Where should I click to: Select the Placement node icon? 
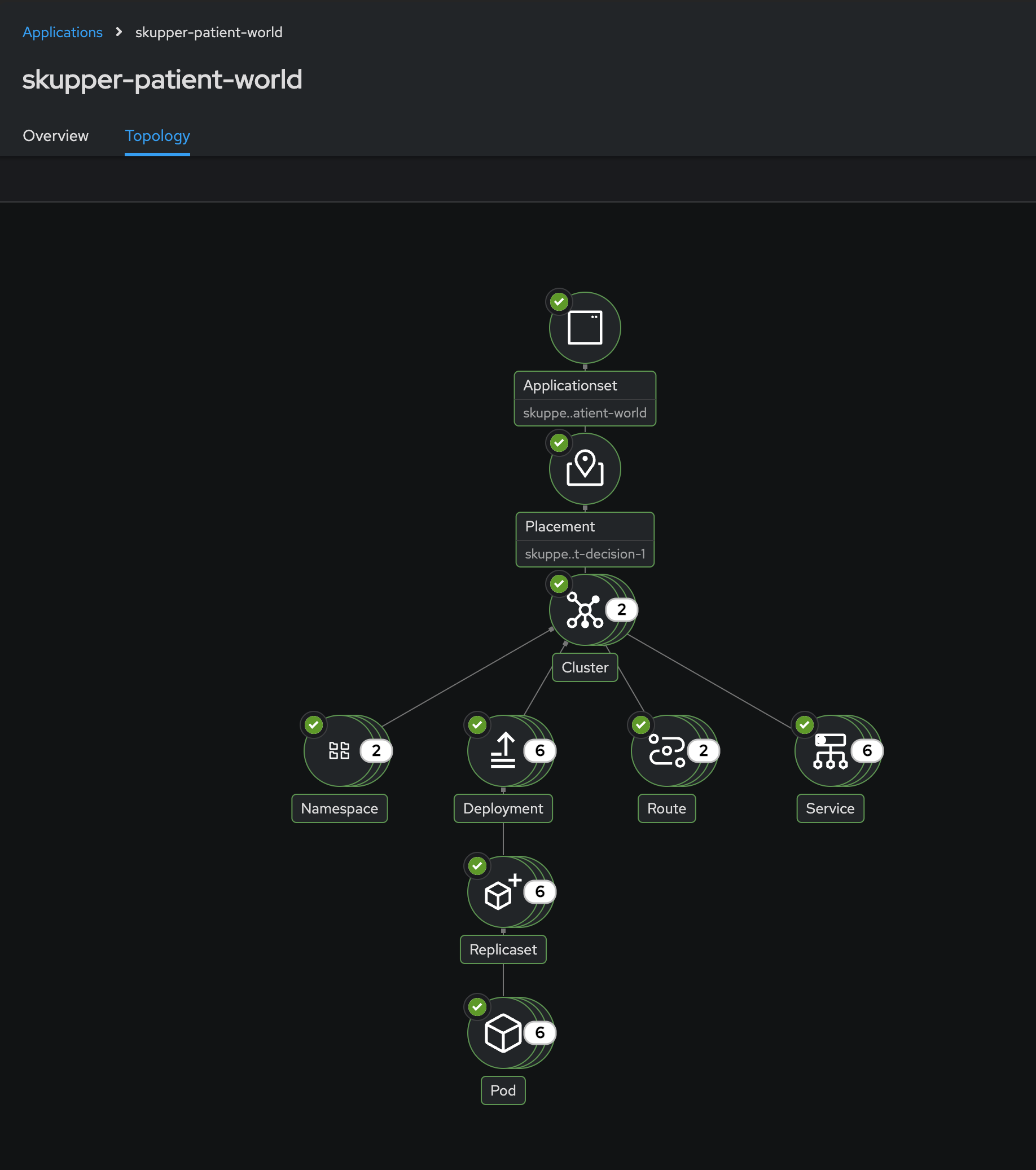coord(584,469)
